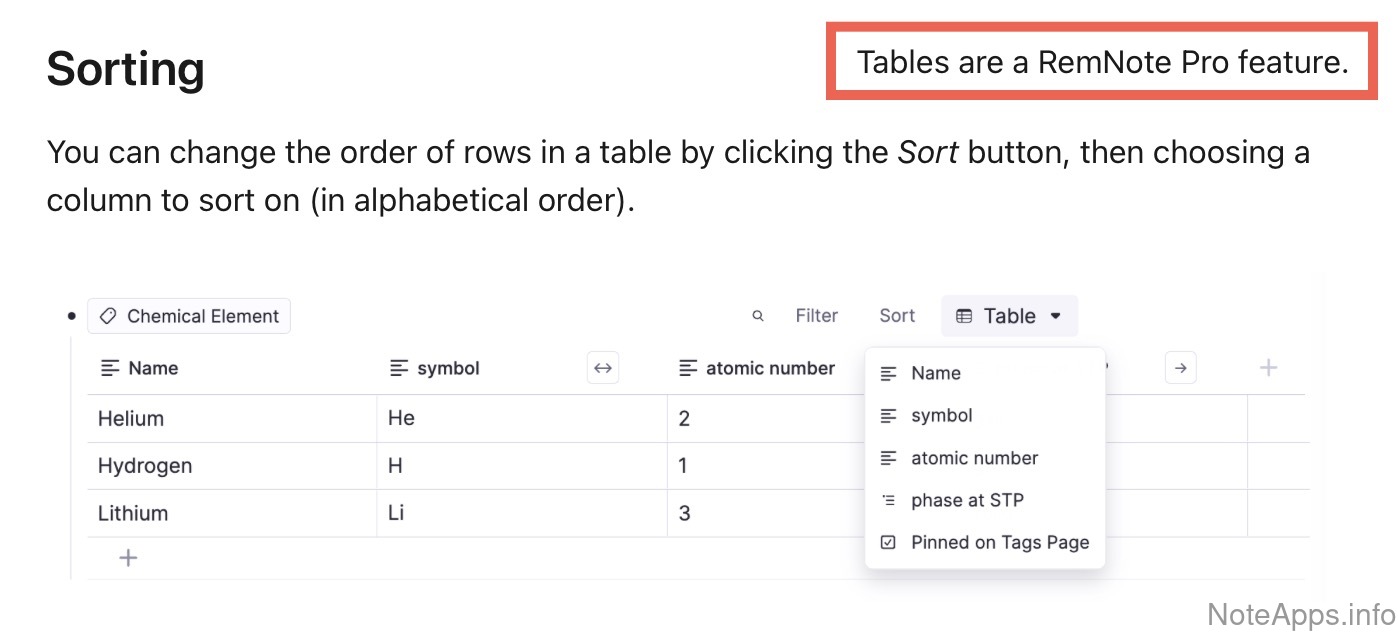
Task: Open the atomic number column header
Action: [770, 368]
